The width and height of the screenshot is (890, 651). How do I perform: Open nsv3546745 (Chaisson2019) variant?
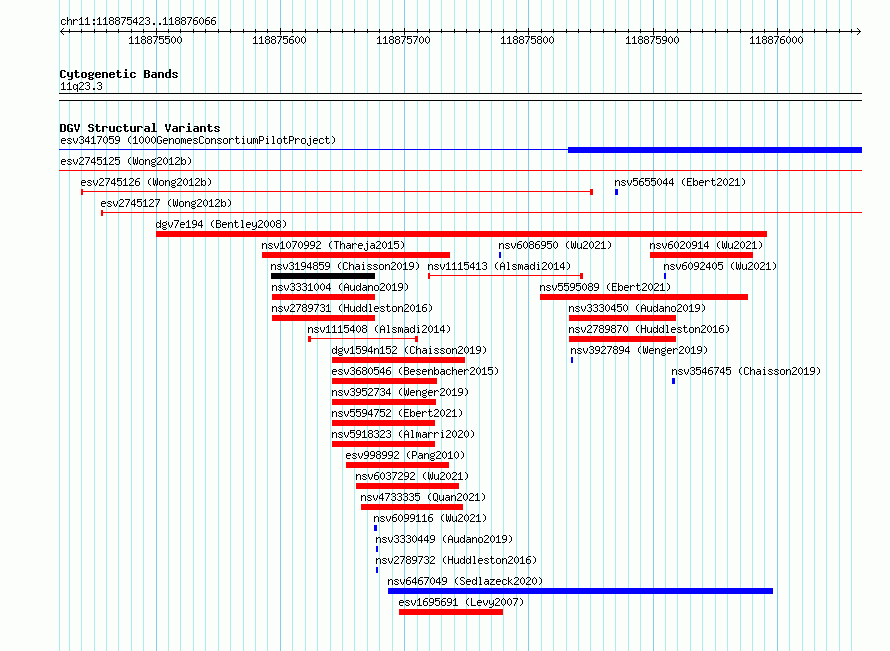746,371
